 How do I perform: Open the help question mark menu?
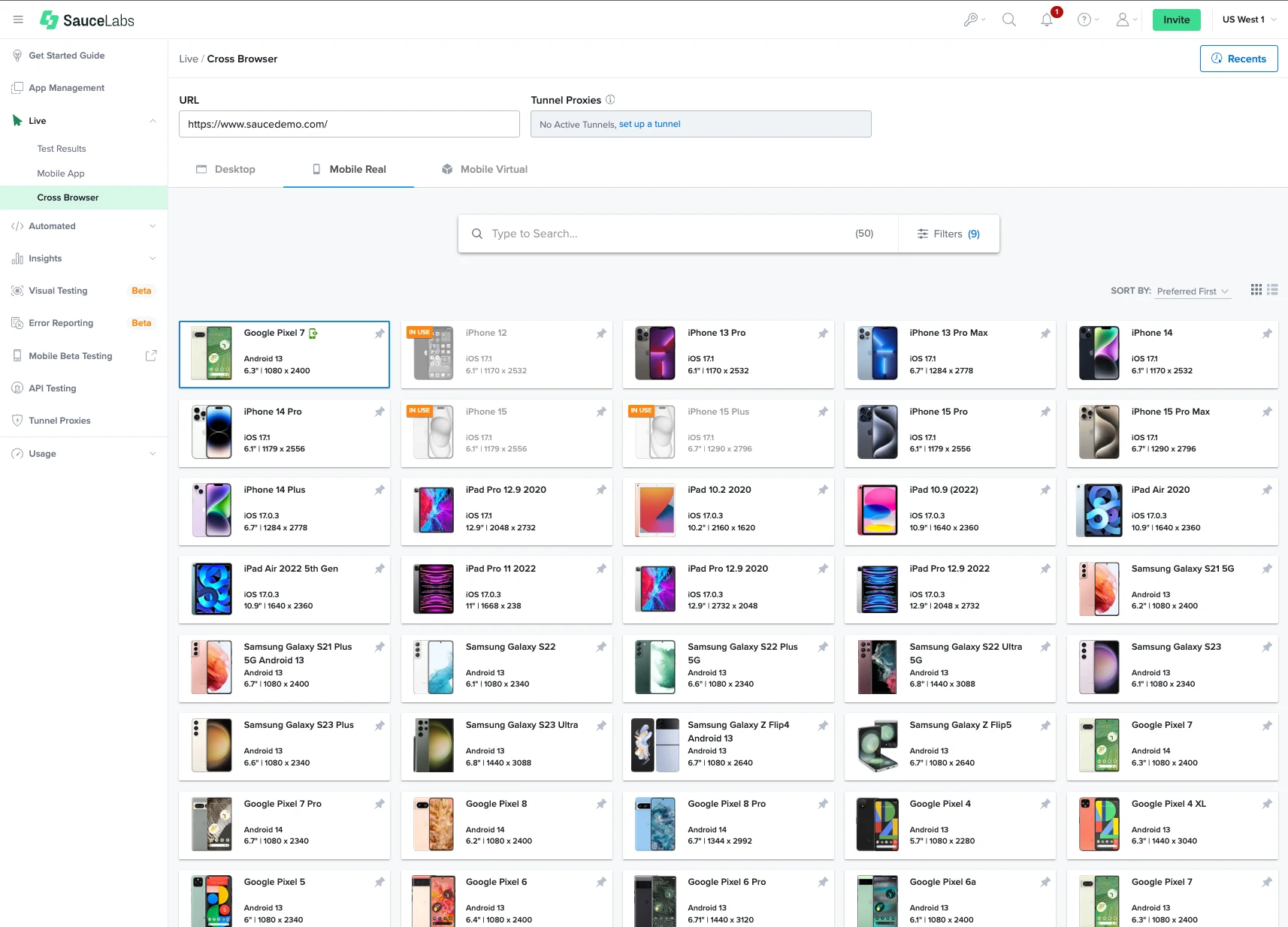[x=1087, y=20]
